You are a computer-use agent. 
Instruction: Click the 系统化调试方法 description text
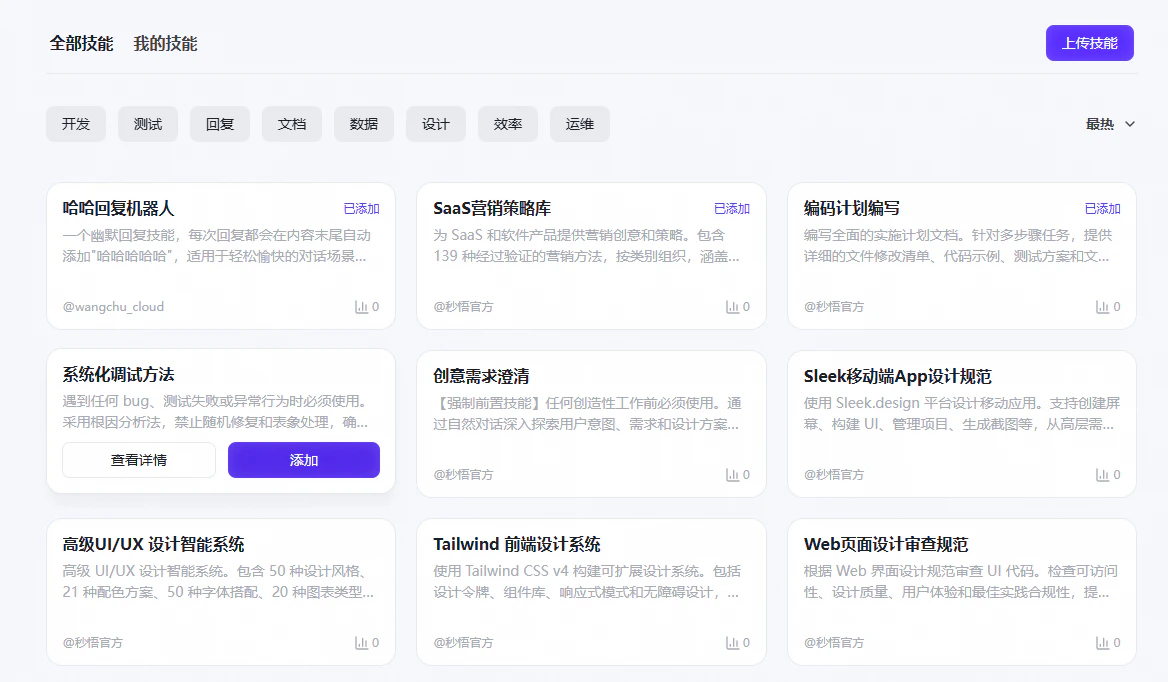[x=216, y=412]
